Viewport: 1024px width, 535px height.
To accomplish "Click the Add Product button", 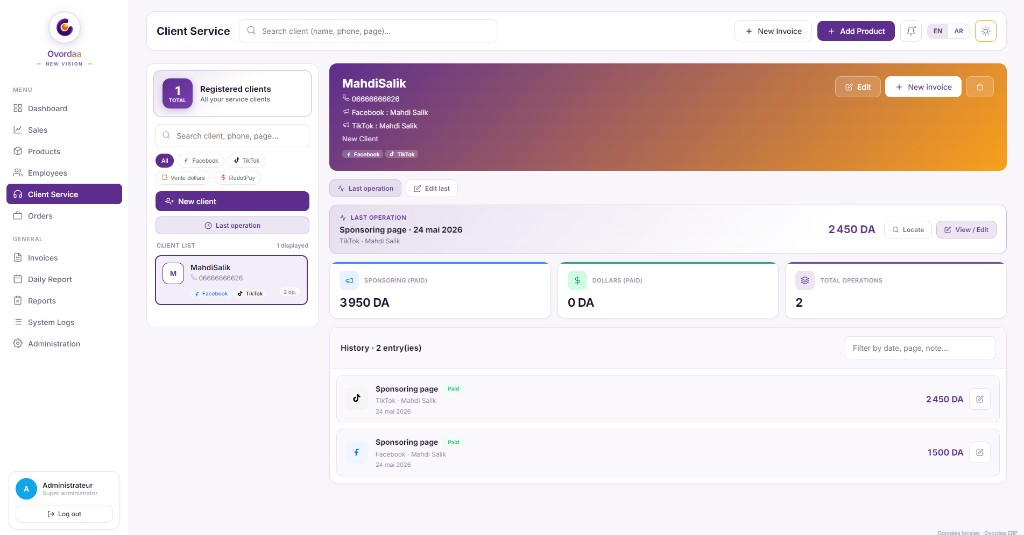I will [x=856, y=31].
